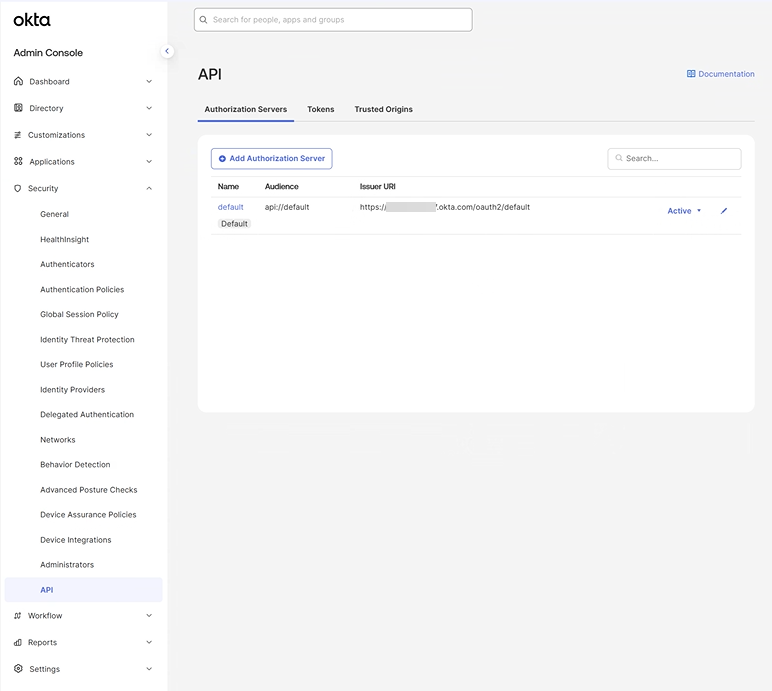Click the Admin Console heading
The width and height of the screenshot is (772, 691).
click(x=48, y=53)
